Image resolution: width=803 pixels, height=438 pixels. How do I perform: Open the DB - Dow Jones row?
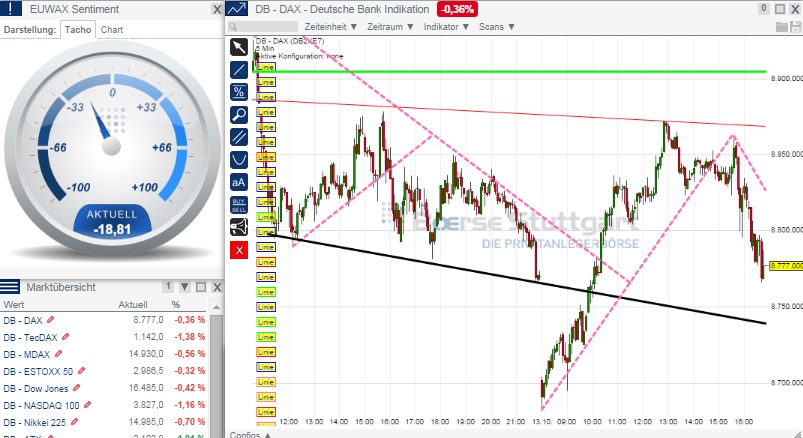104,388
